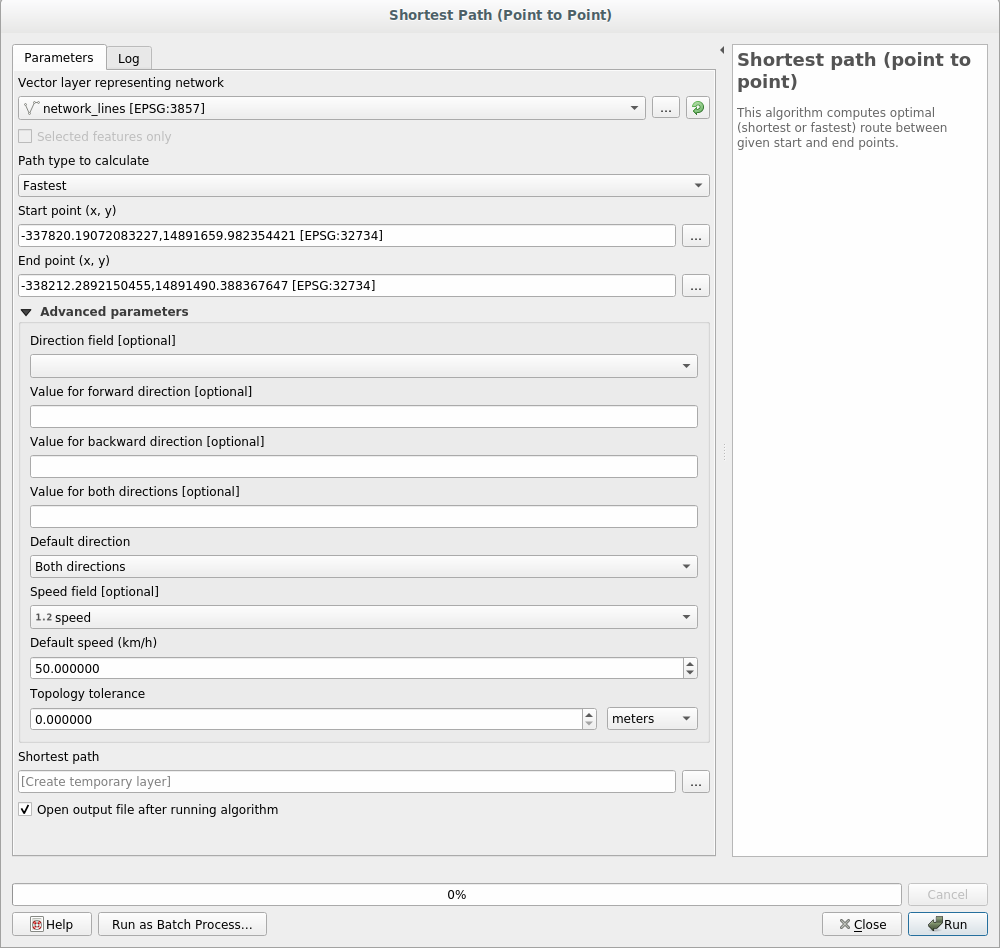1000x948 pixels.
Task: Open the Path type Fastest dropdown
Action: pos(363,186)
